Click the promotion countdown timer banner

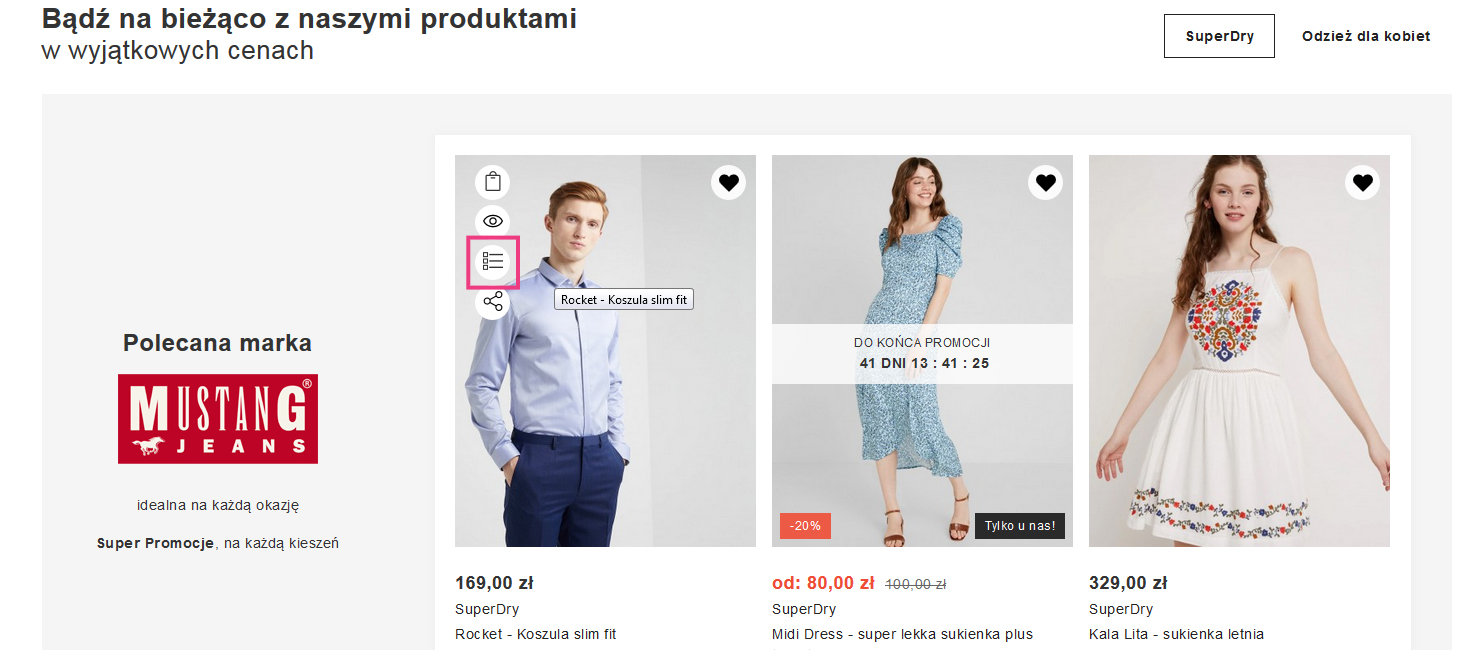pyautogui.click(x=922, y=353)
